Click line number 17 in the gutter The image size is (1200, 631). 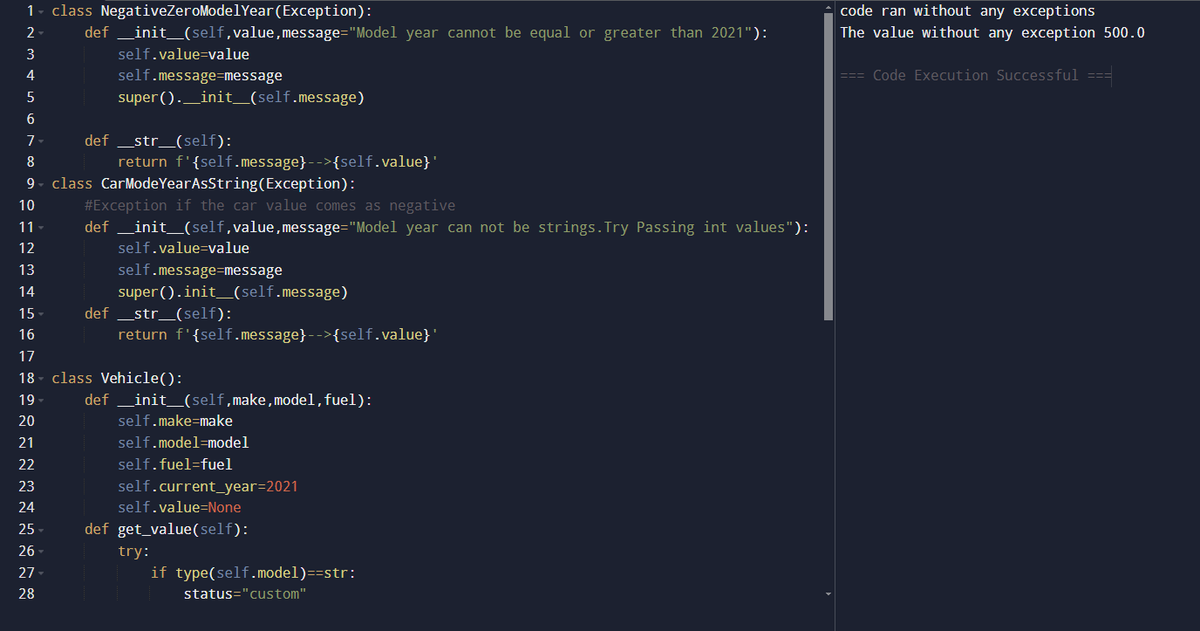[x=27, y=357]
